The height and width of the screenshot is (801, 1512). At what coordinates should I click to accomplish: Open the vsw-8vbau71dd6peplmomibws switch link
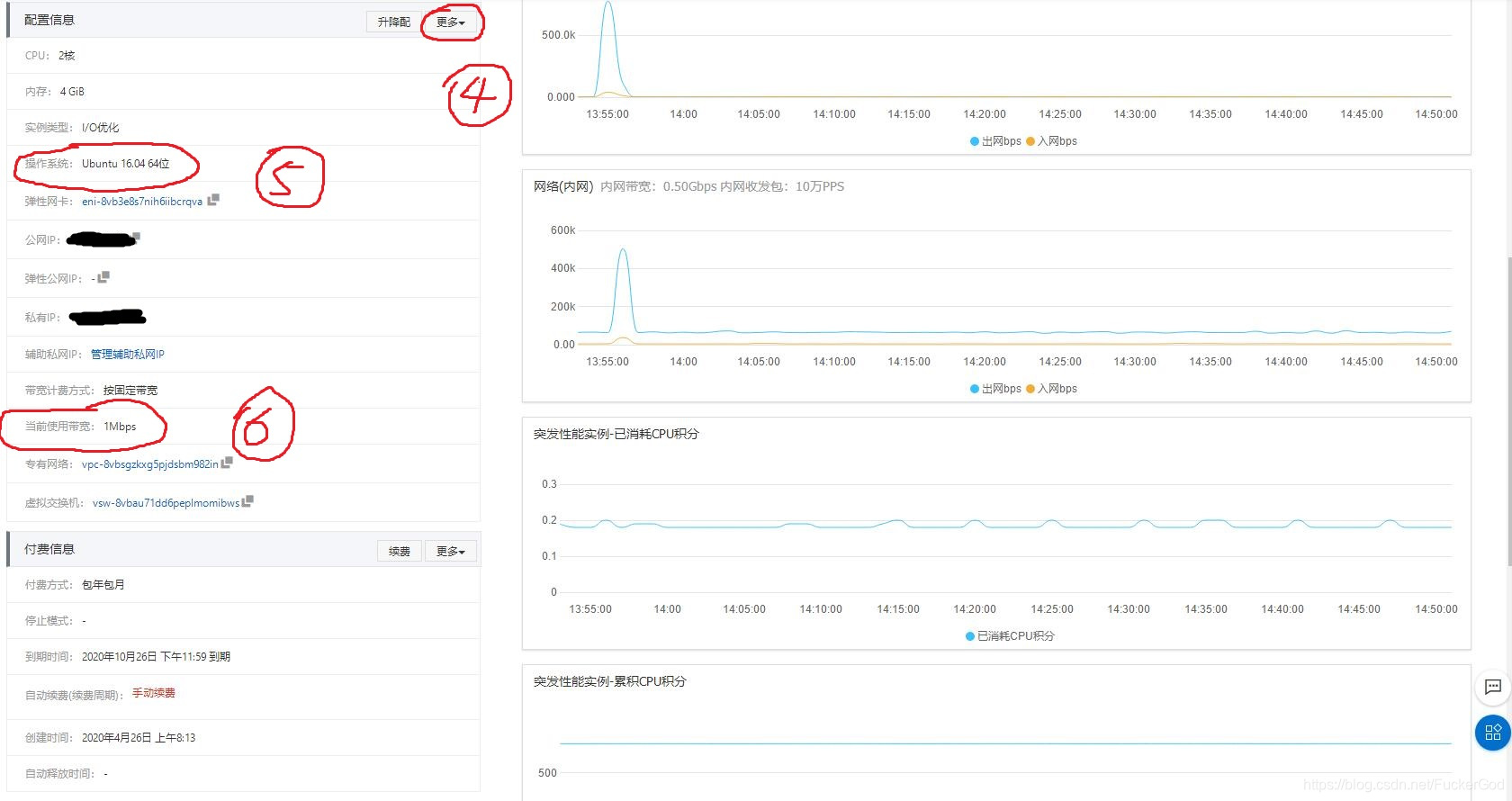point(166,503)
